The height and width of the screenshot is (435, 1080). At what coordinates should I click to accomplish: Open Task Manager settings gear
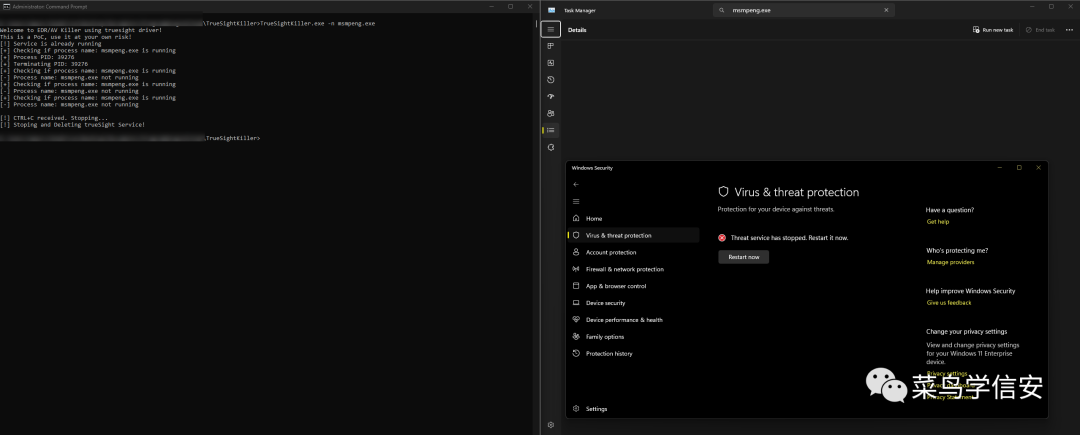(x=550, y=425)
